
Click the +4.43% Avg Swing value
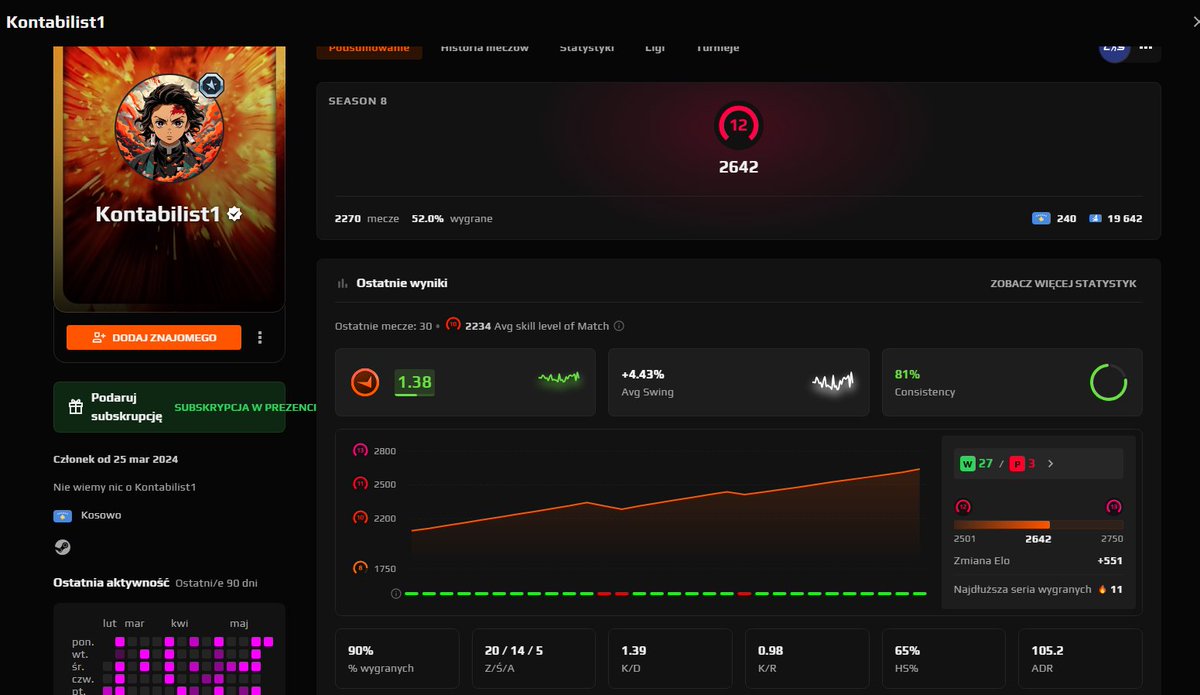pos(643,373)
